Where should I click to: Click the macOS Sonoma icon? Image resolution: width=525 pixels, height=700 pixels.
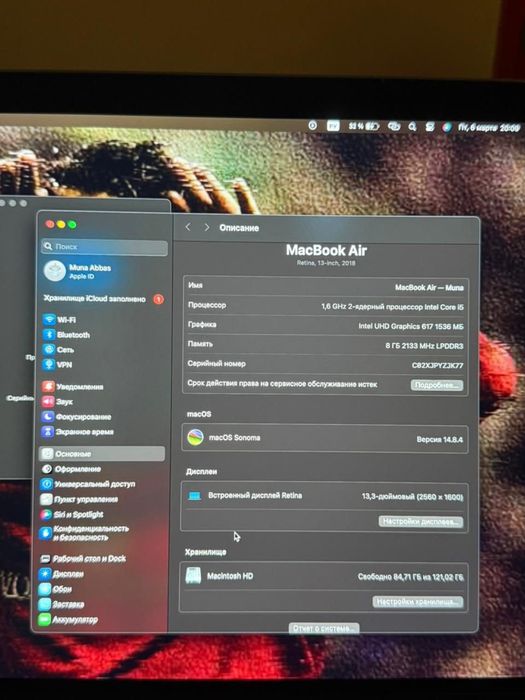pyautogui.click(x=195, y=438)
